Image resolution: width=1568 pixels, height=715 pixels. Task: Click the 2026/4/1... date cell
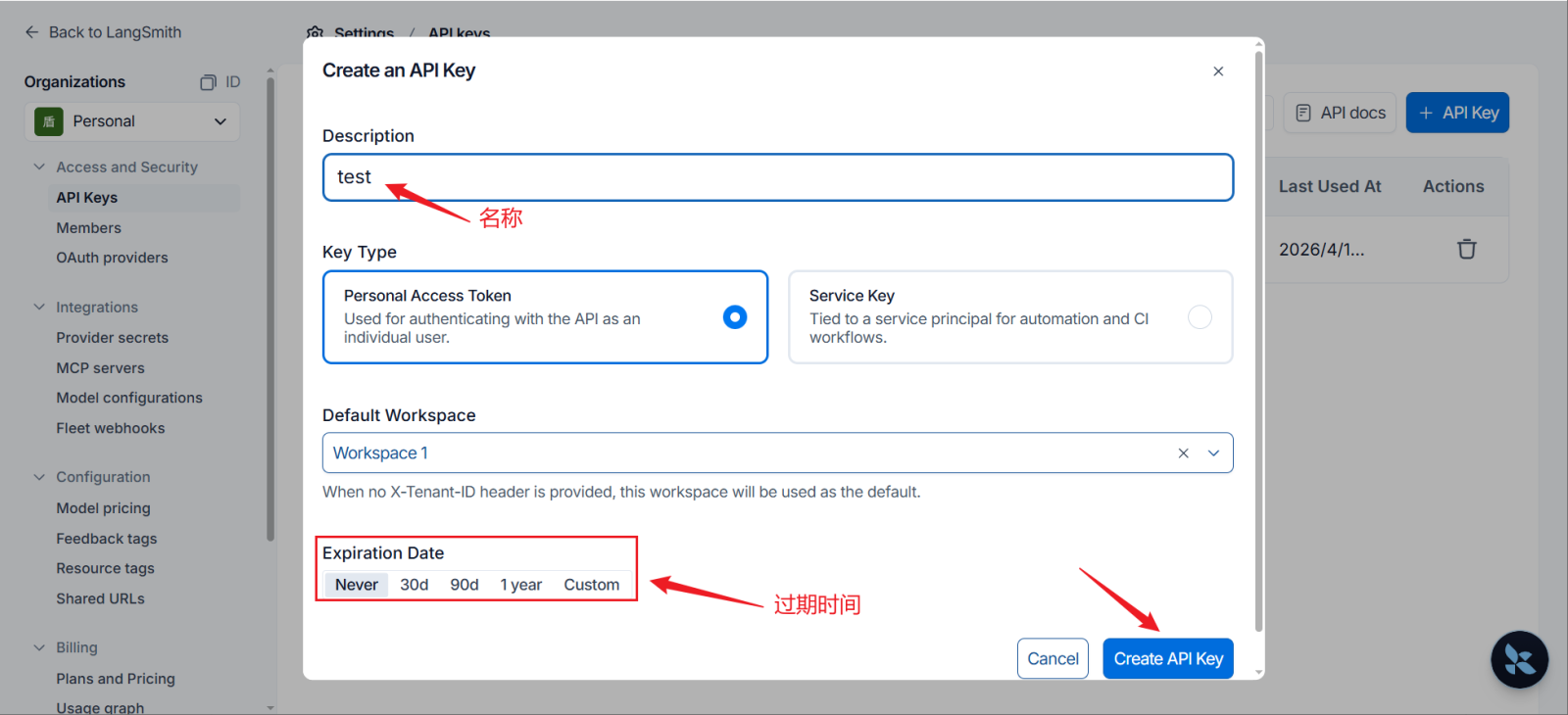[1321, 250]
